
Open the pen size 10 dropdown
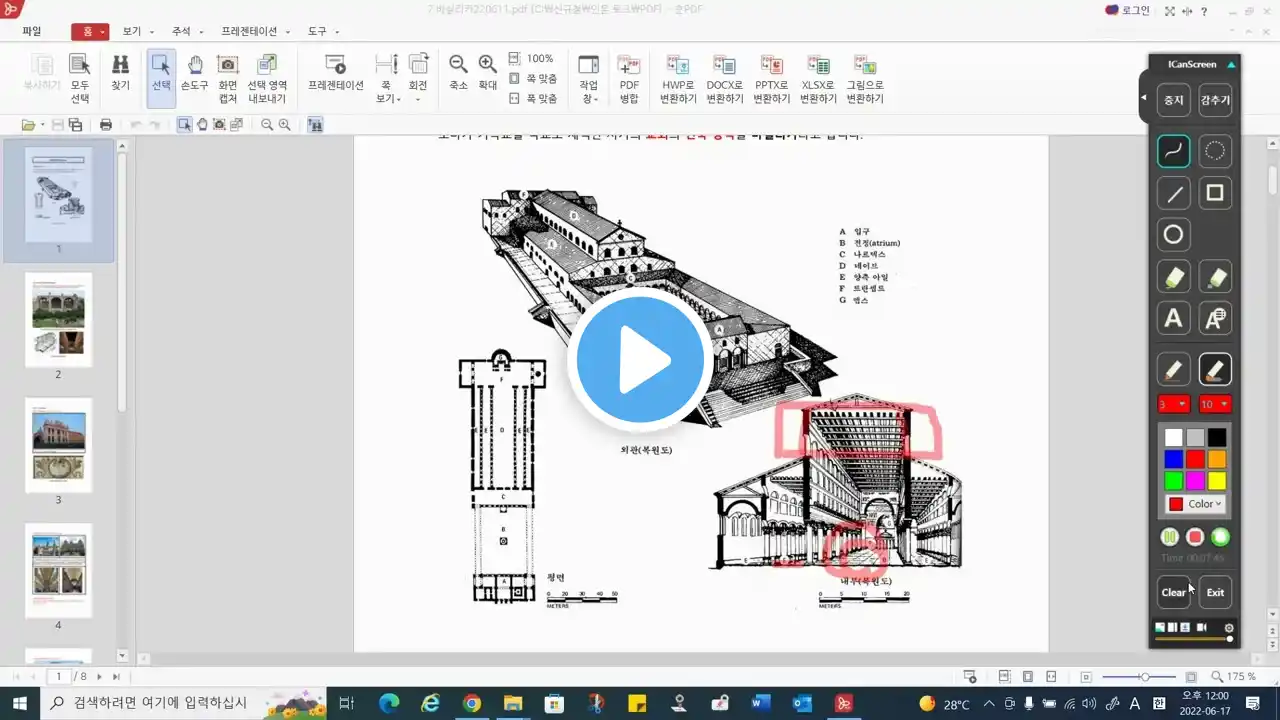[x=1215, y=404]
